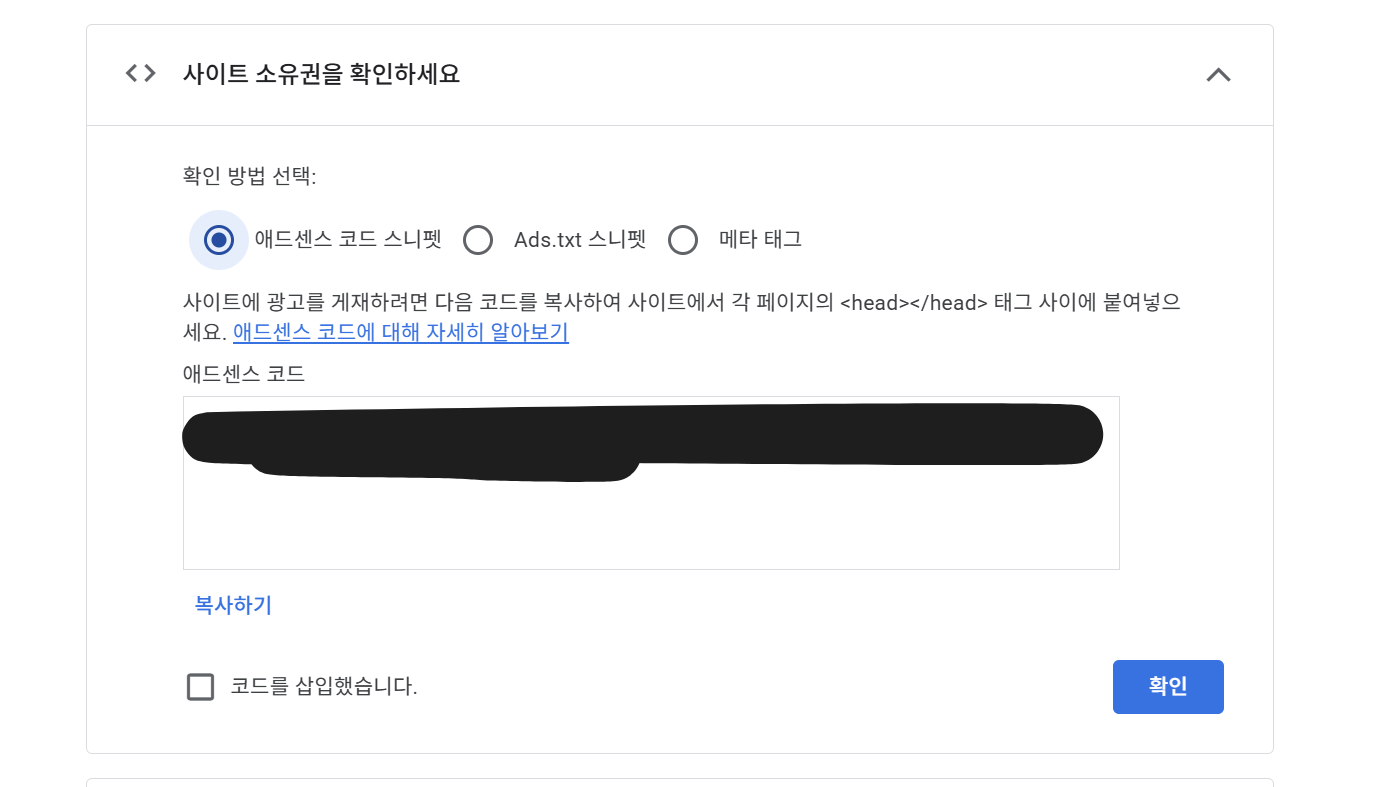Select the '애드센스 코드 스니펫' radio button
This screenshot has width=1398, height=787.
click(219, 240)
